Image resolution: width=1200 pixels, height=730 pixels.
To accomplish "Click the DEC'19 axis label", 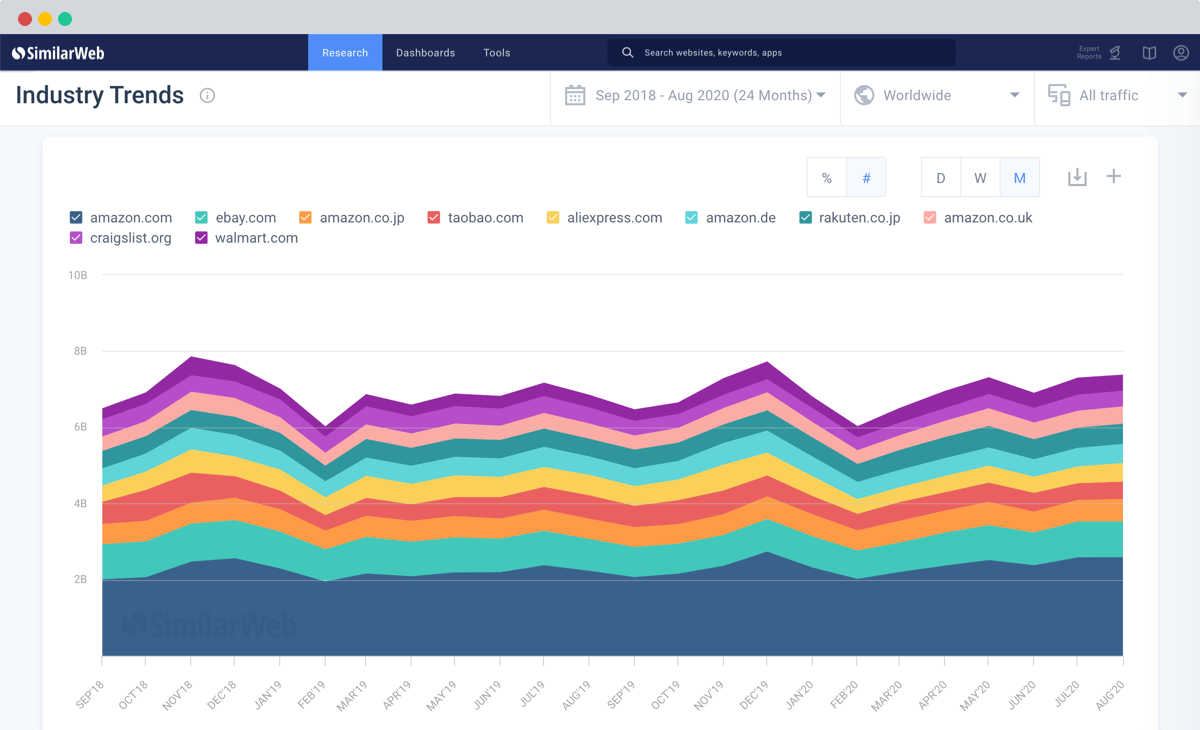I will coord(755,694).
